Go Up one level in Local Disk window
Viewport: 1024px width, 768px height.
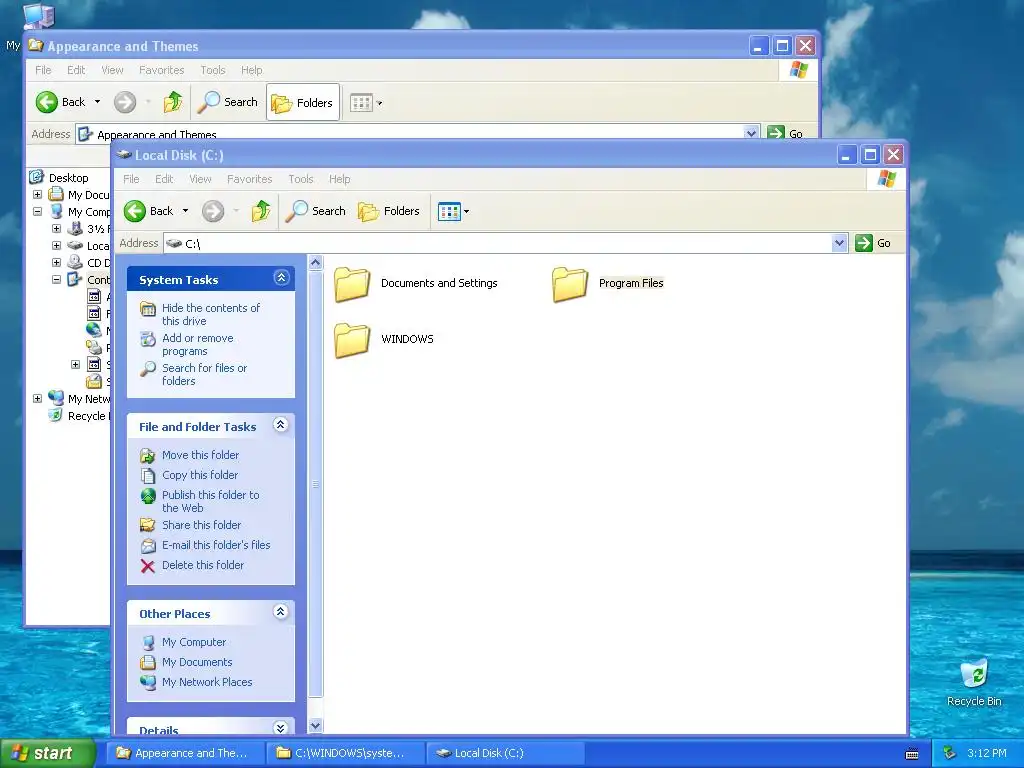click(x=261, y=211)
